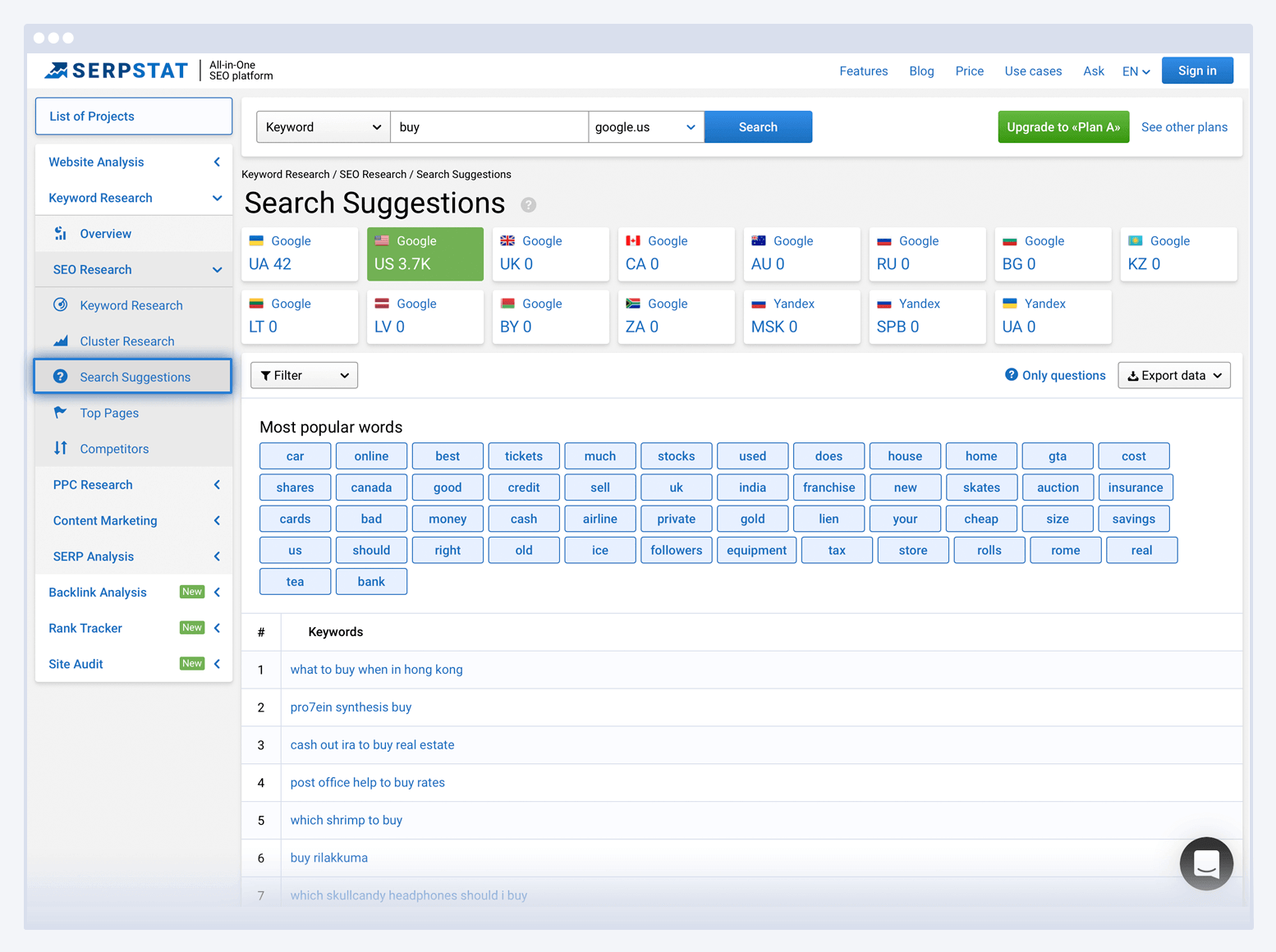Open the EN language dropdown
Screen dimensions: 1276x952
pos(1136,71)
